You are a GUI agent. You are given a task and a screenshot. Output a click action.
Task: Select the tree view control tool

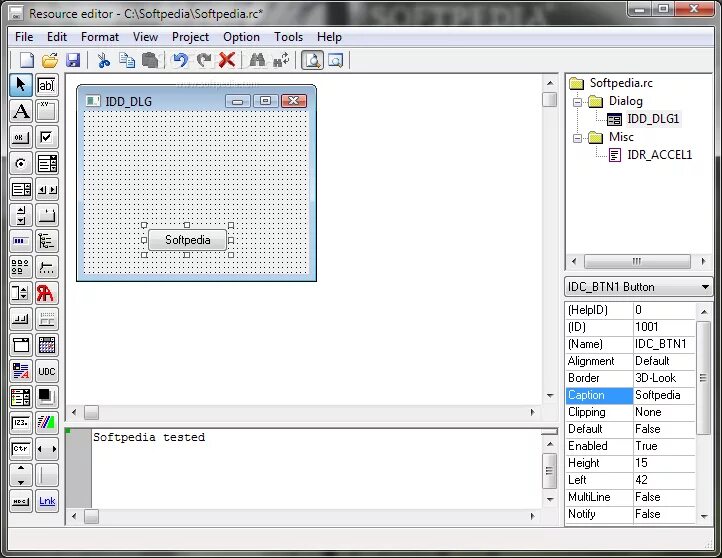47,241
